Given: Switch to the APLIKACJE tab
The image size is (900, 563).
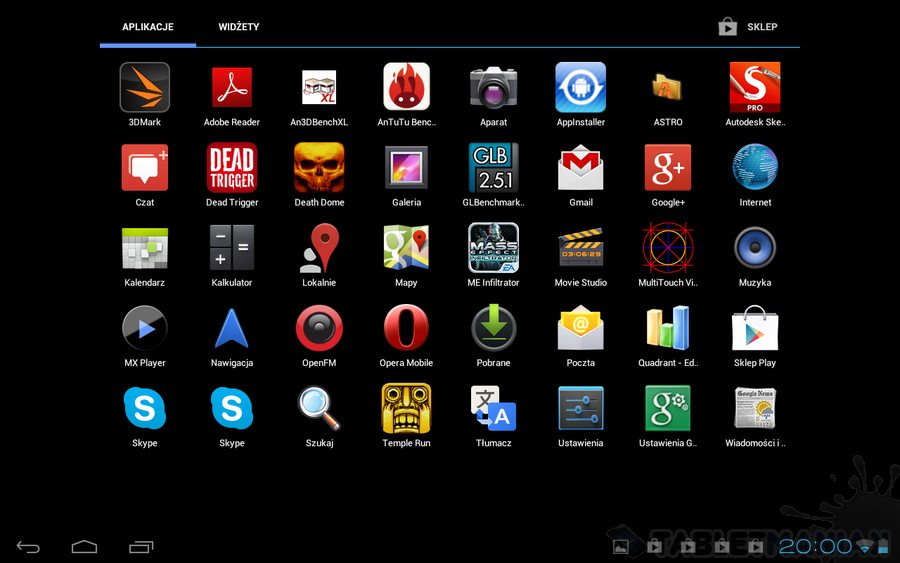Looking at the screenshot, I should [x=148, y=27].
